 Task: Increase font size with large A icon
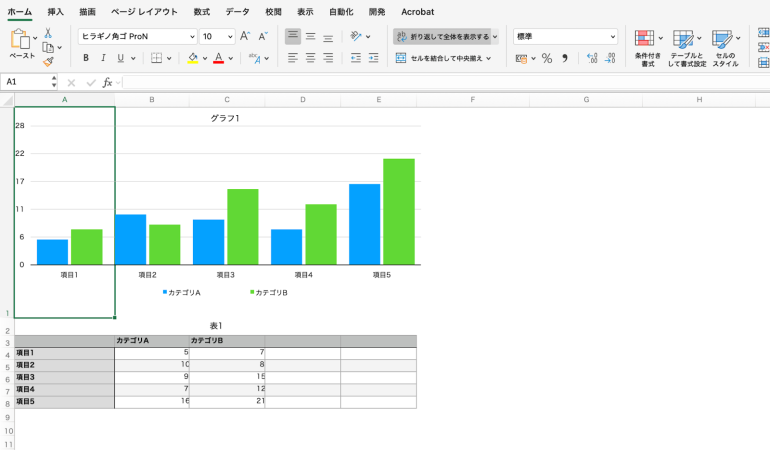(245, 36)
